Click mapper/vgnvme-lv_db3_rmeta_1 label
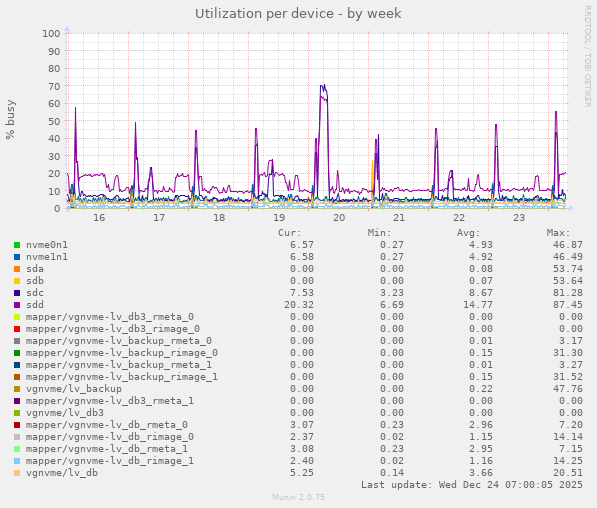Image resolution: width=597 pixels, height=508 pixels. pos(110,401)
